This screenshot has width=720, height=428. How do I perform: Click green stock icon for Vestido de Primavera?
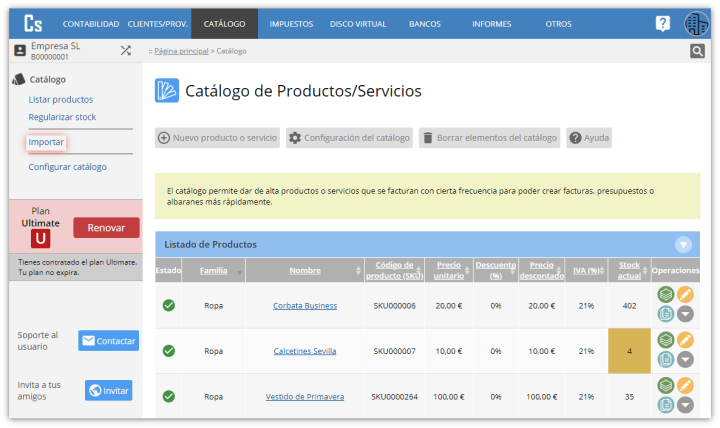pyautogui.click(x=665, y=385)
